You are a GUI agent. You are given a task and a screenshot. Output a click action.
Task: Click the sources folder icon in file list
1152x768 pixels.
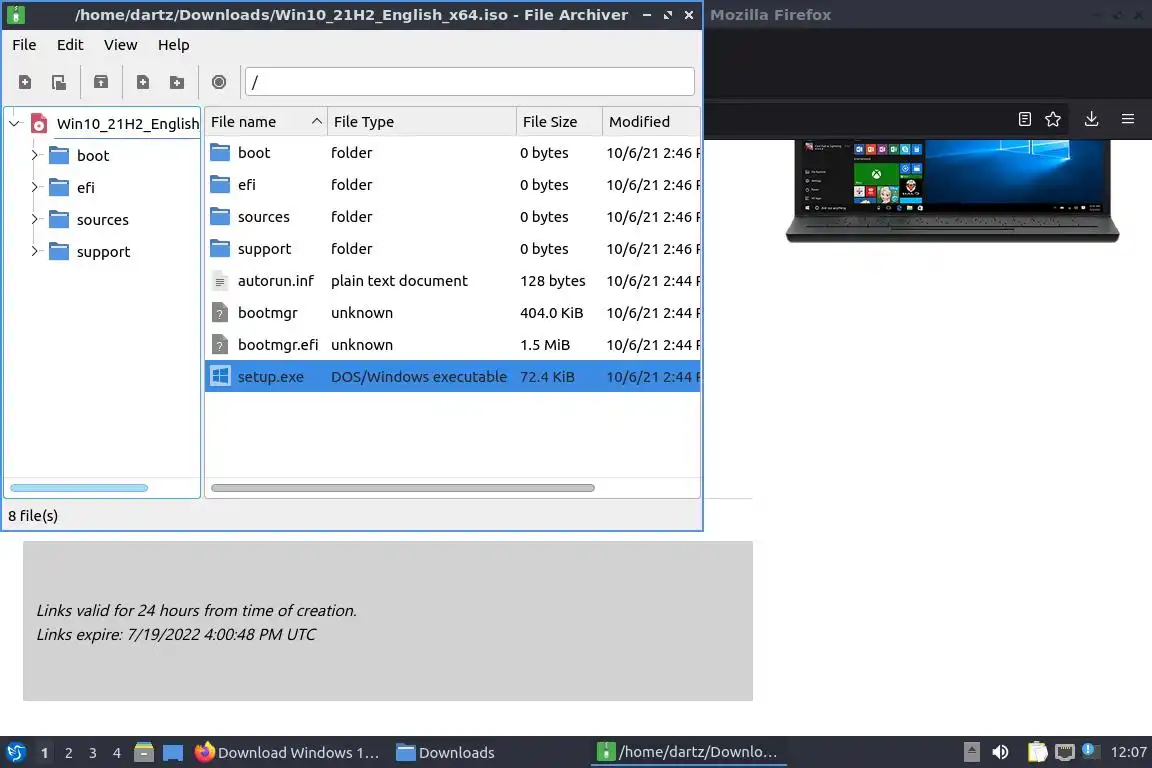coord(220,216)
